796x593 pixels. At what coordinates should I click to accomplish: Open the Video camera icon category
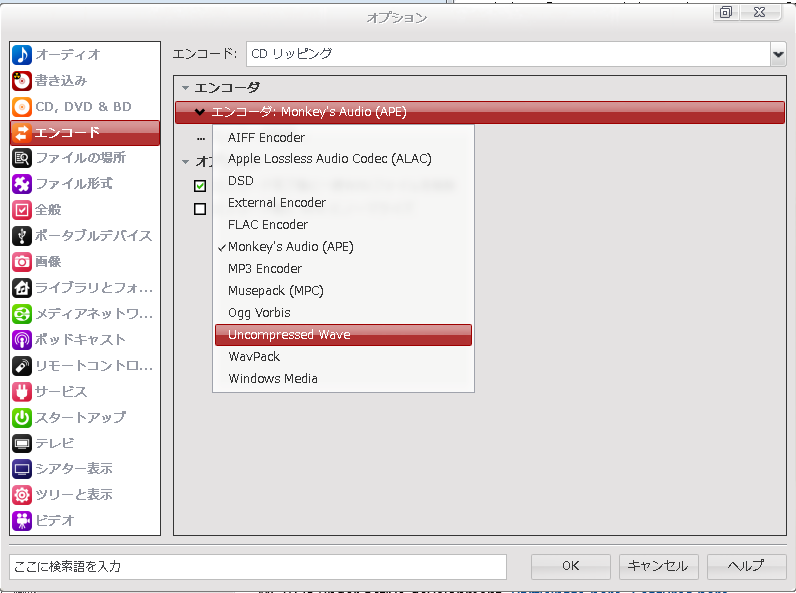coord(22,520)
